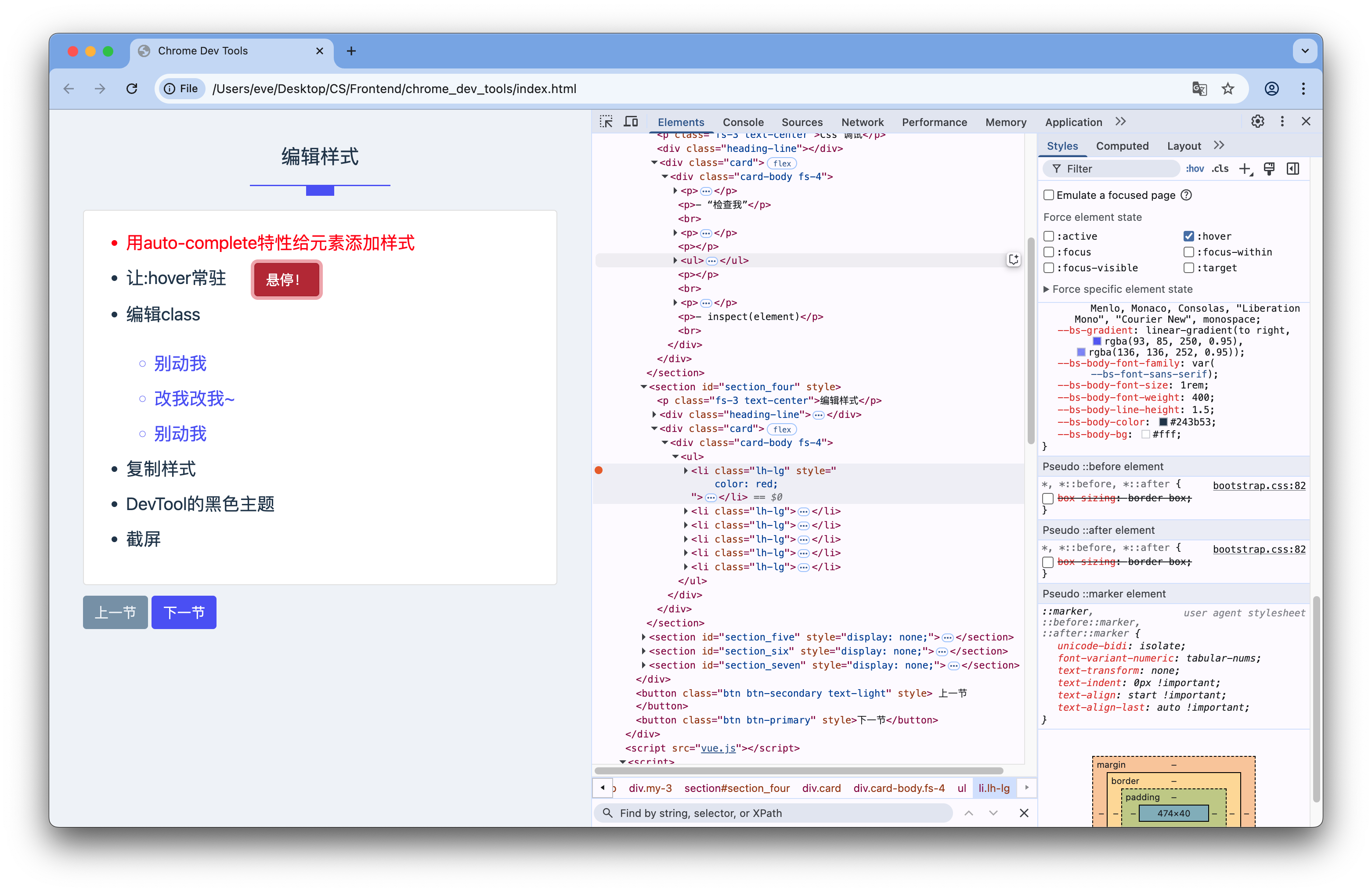The image size is (1372, 892).
Task: Click the new style rule plus icon
Action: point(1245,169)
